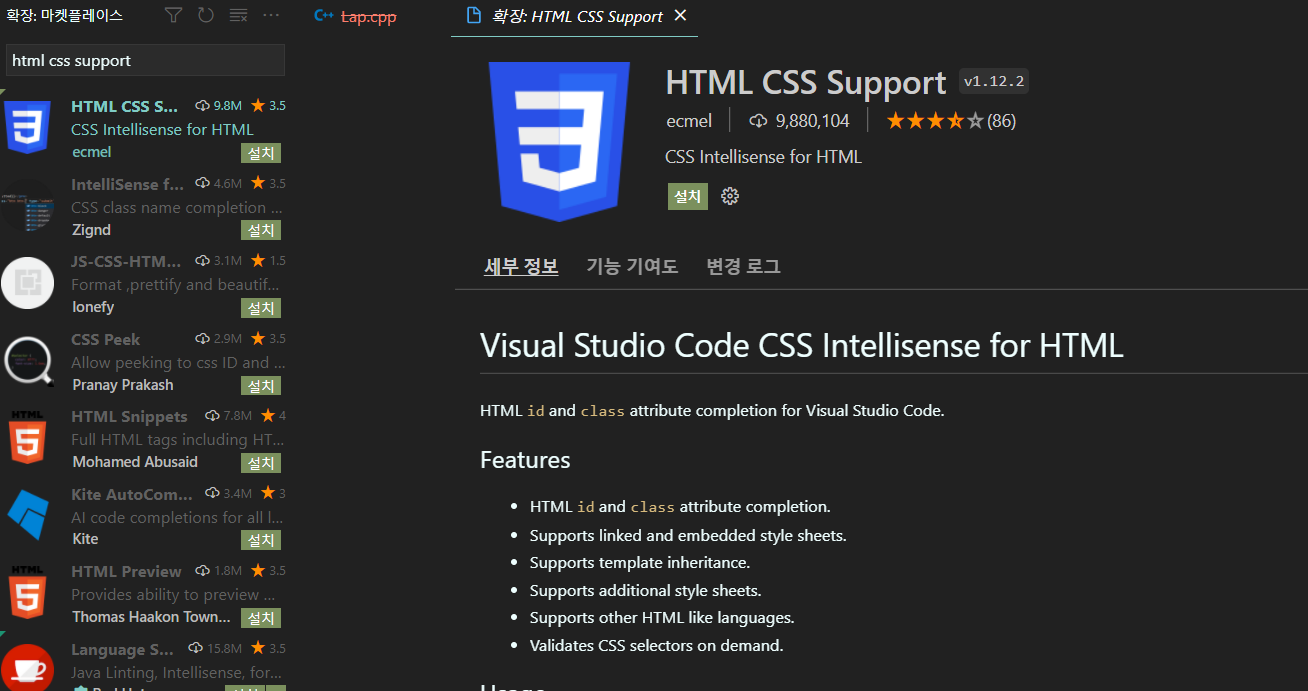Image resolution: width=1308 pixels, height=691 pixels.
Task: Click the CSS3 icon in search results
Action: 27,128
